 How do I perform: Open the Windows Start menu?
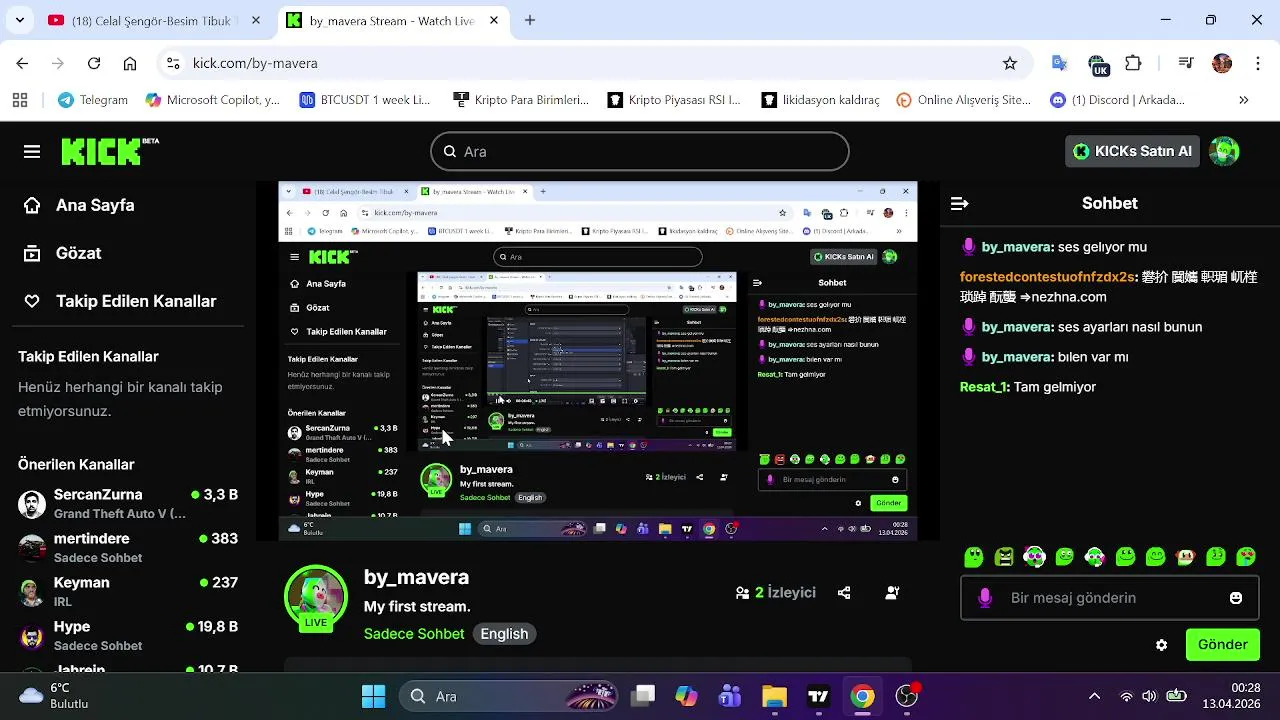pos(374,696)
